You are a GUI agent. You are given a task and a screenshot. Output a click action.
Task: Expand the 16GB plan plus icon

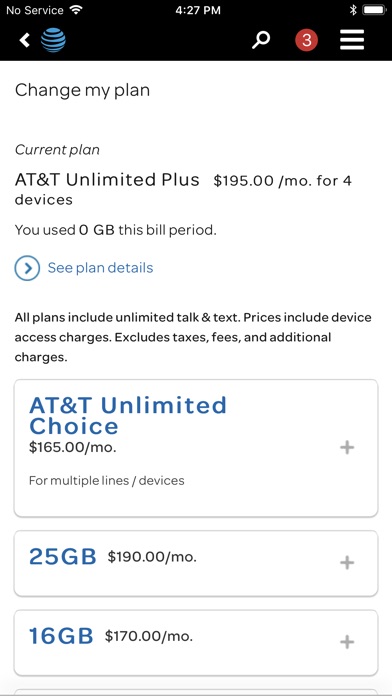click(x=347, y=642)
